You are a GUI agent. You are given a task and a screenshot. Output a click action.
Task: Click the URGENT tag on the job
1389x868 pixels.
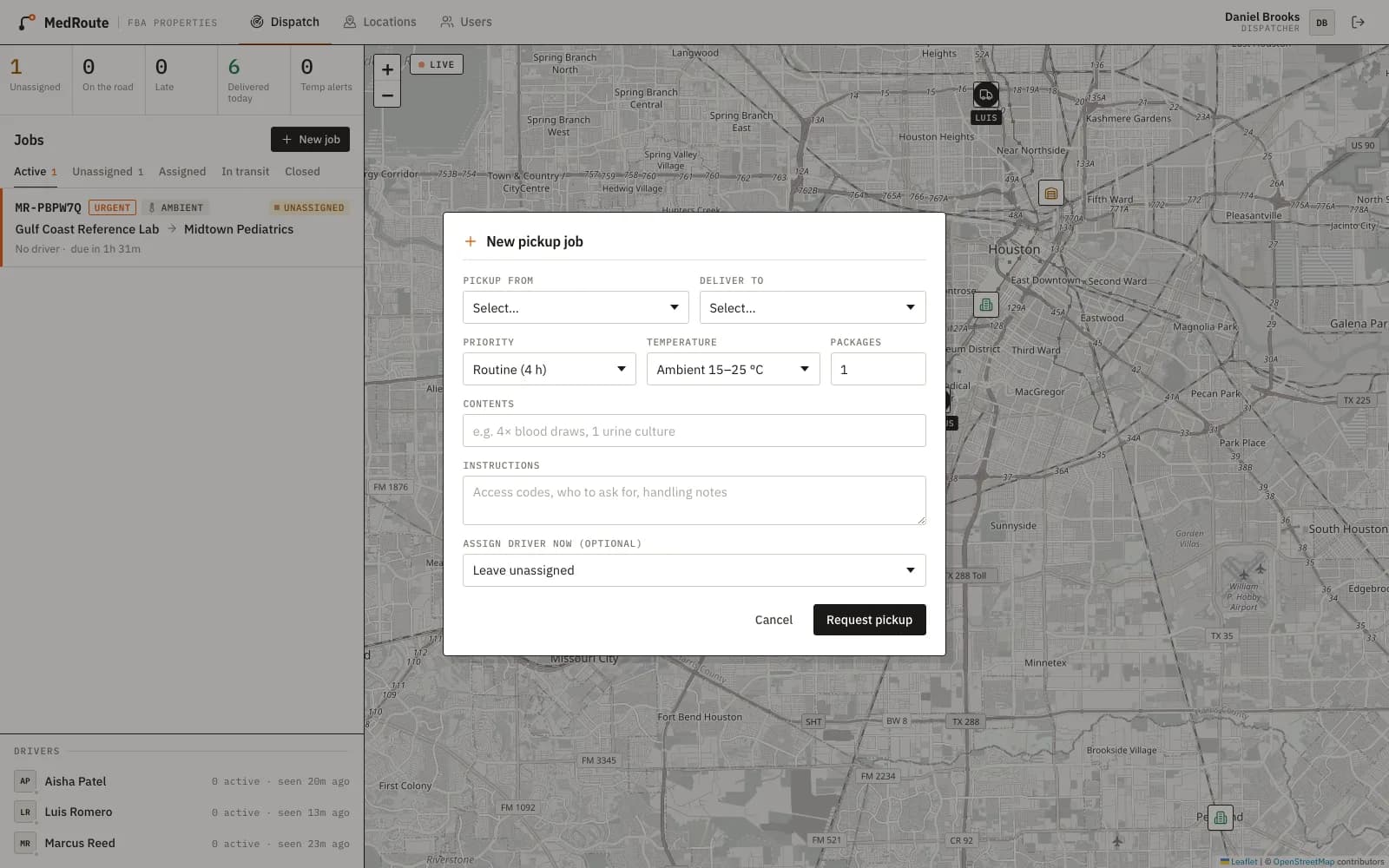coord(112,208)
